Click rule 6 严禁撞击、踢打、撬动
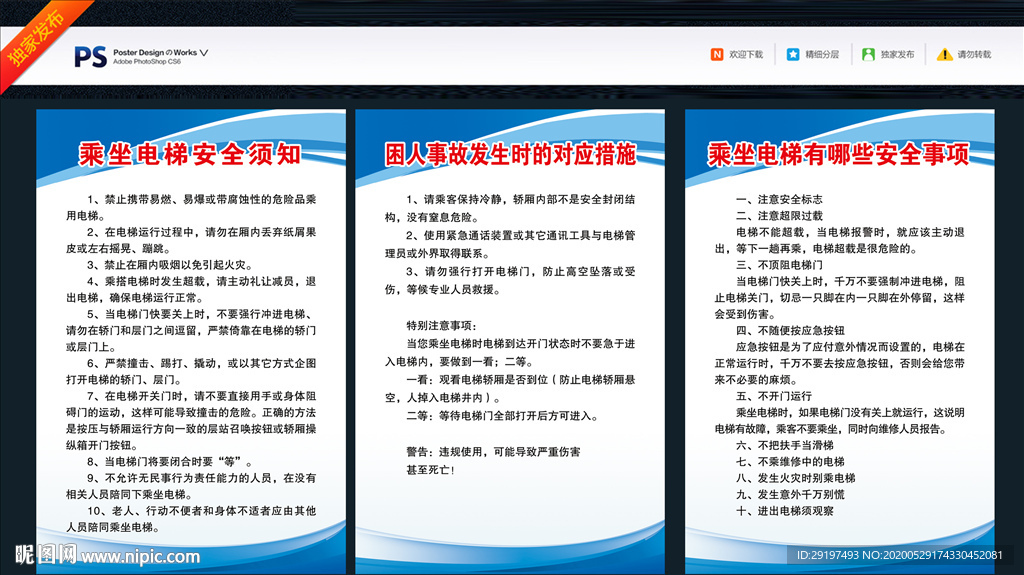 (191, 371)
